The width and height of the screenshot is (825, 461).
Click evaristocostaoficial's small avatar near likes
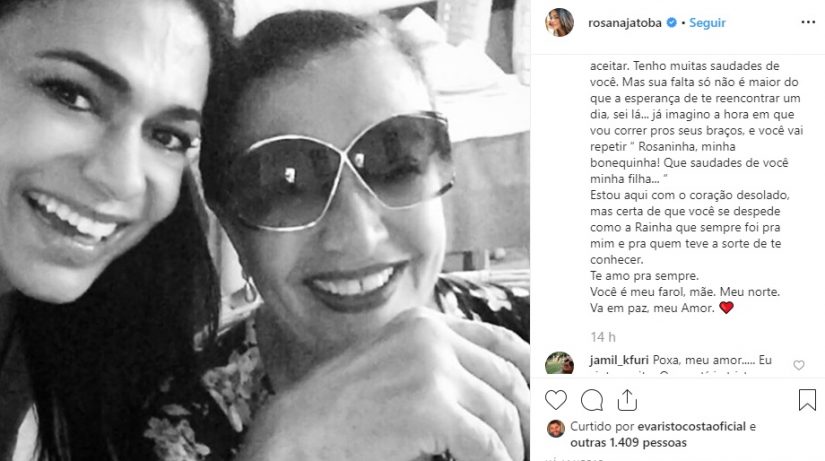556,428
